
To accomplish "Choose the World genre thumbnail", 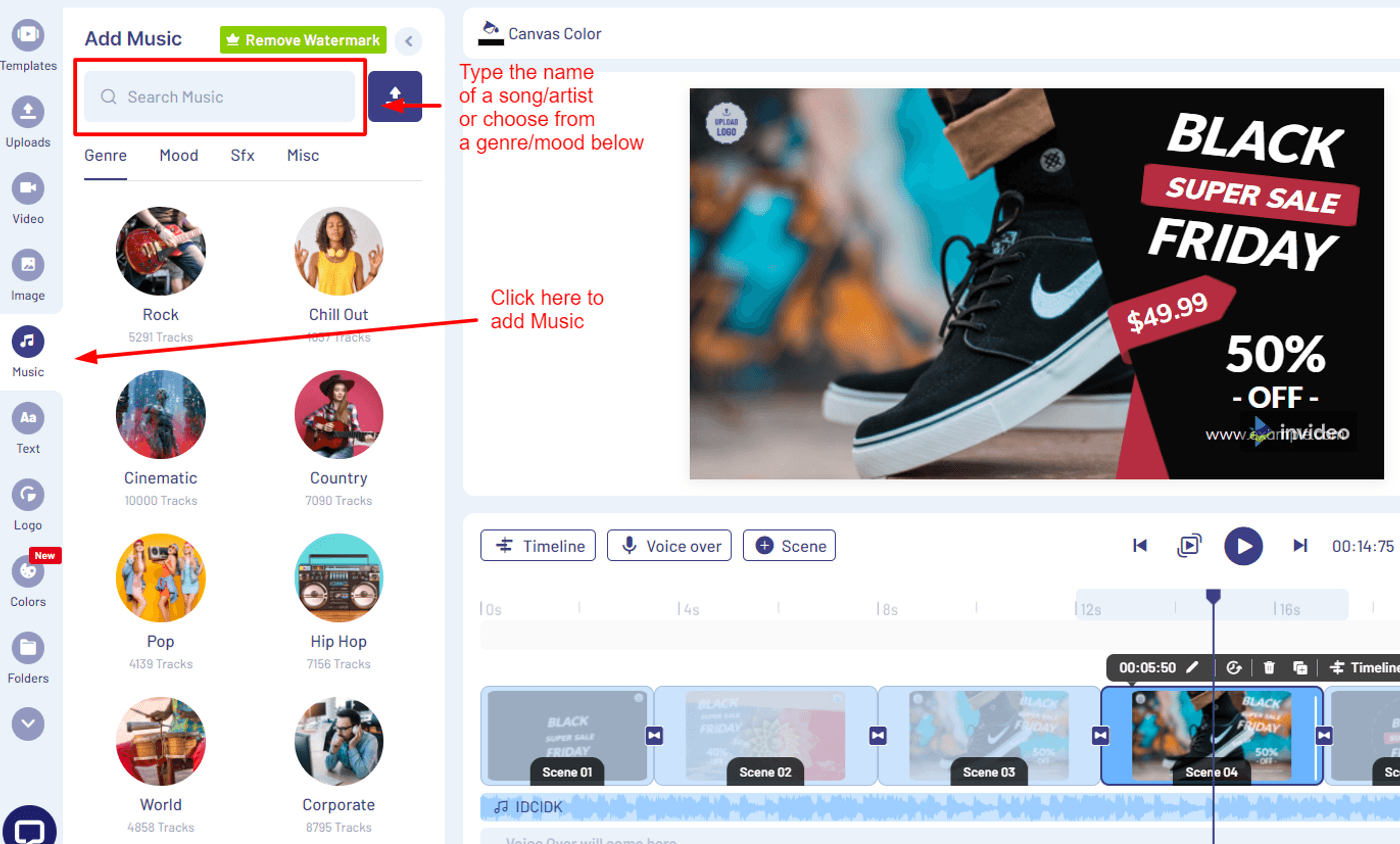I will click(161, 741).
